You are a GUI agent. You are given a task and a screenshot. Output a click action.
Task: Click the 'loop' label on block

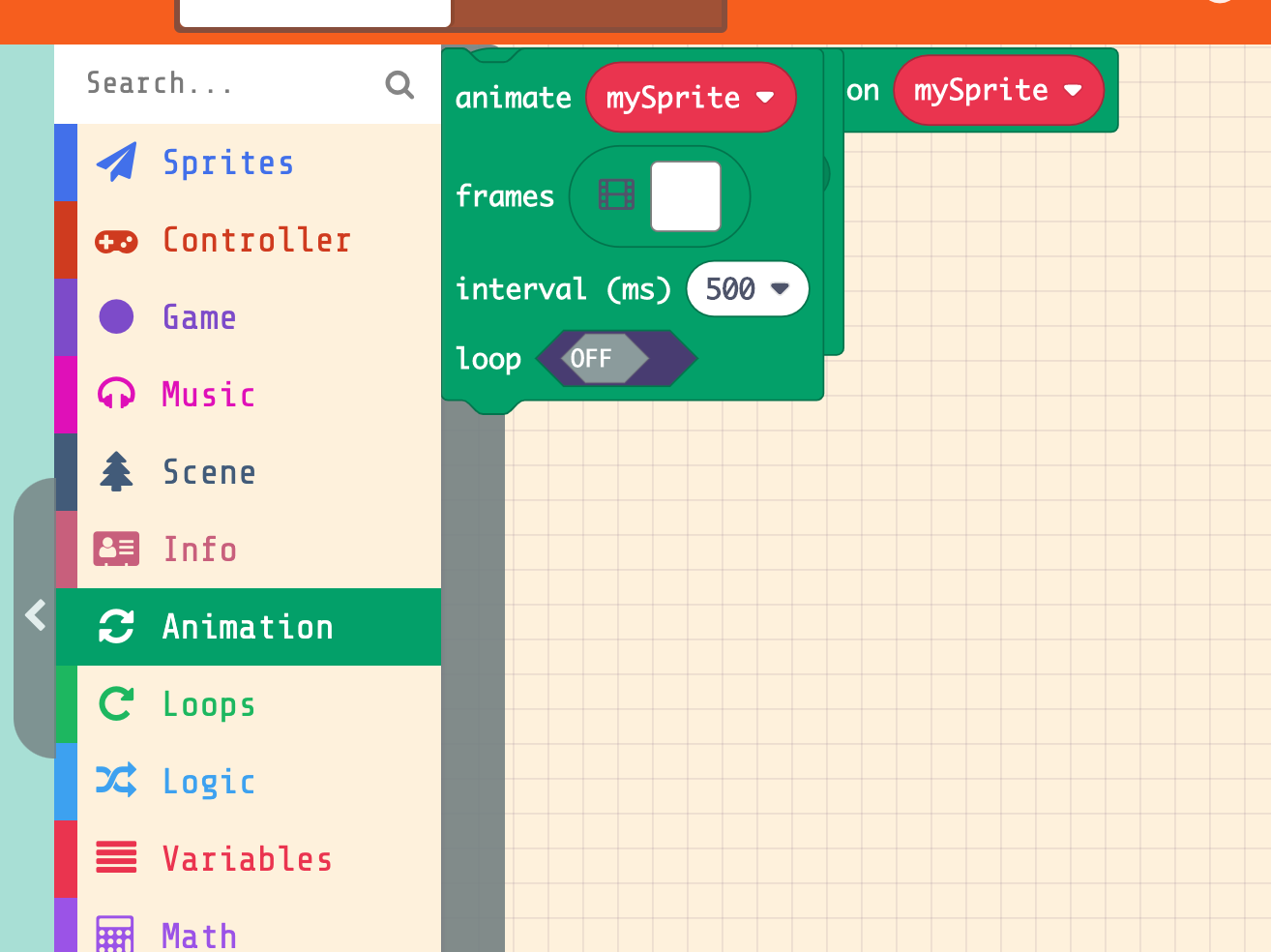point(488,359)
